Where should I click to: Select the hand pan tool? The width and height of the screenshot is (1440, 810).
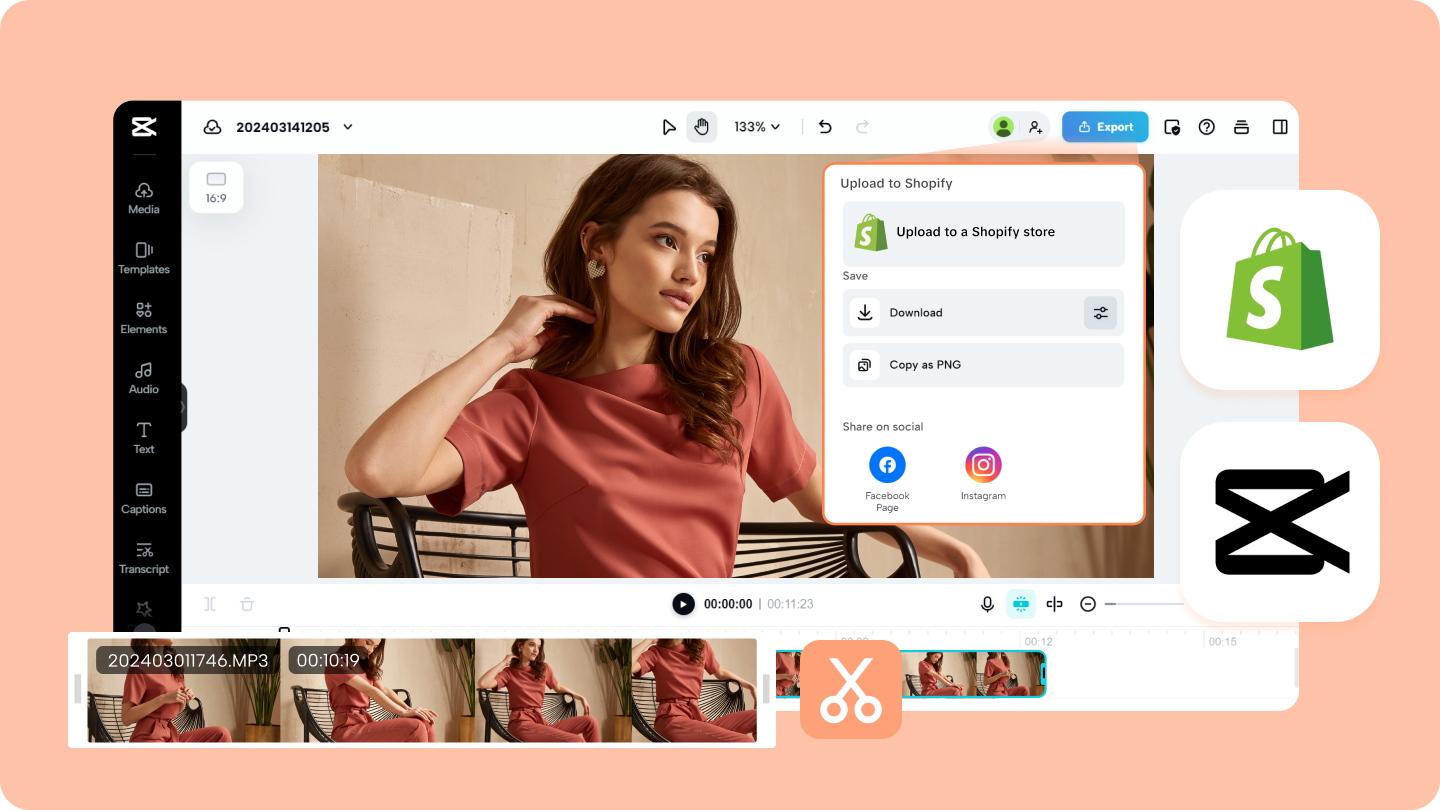tap(701, 127)
